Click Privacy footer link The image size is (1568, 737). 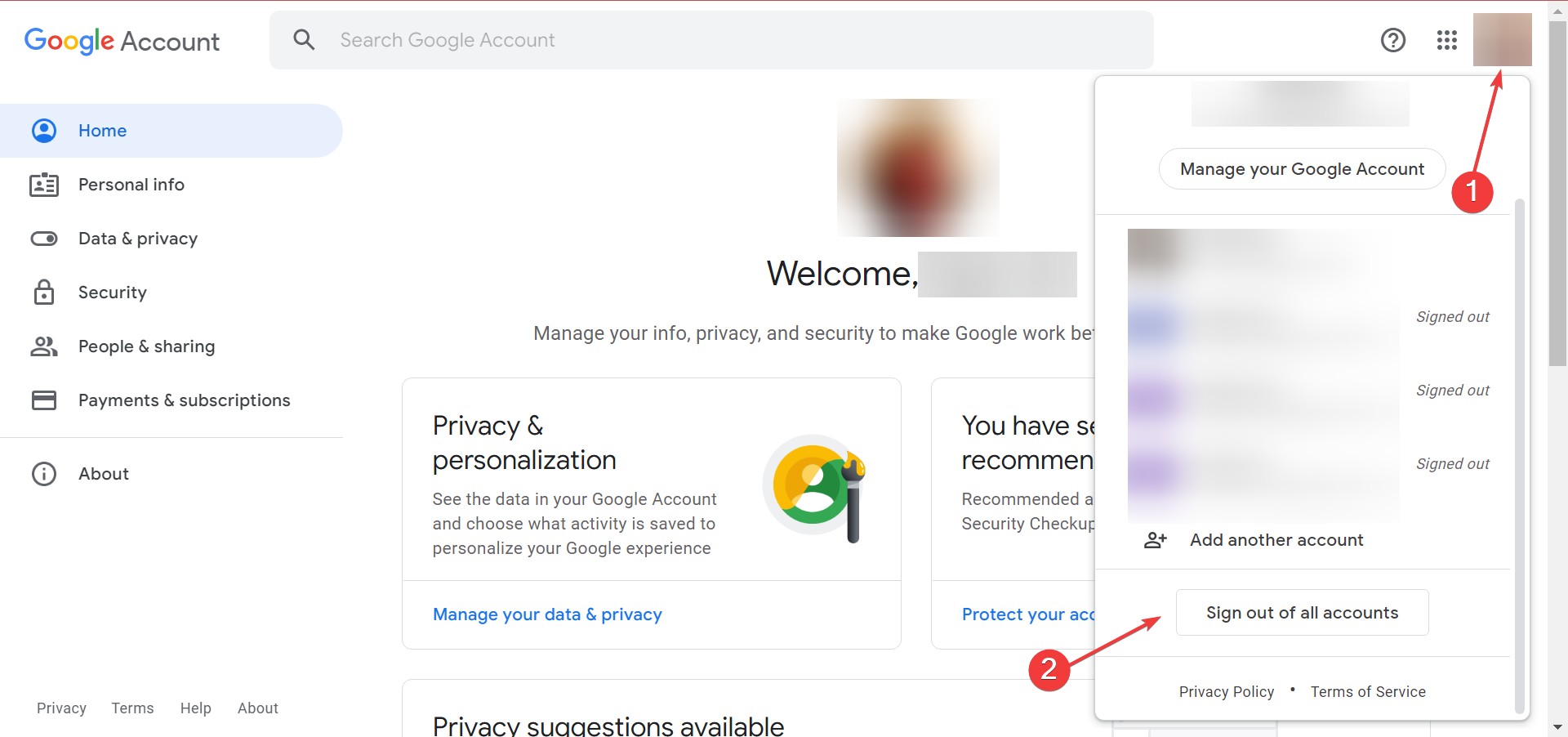coord(61,708)
